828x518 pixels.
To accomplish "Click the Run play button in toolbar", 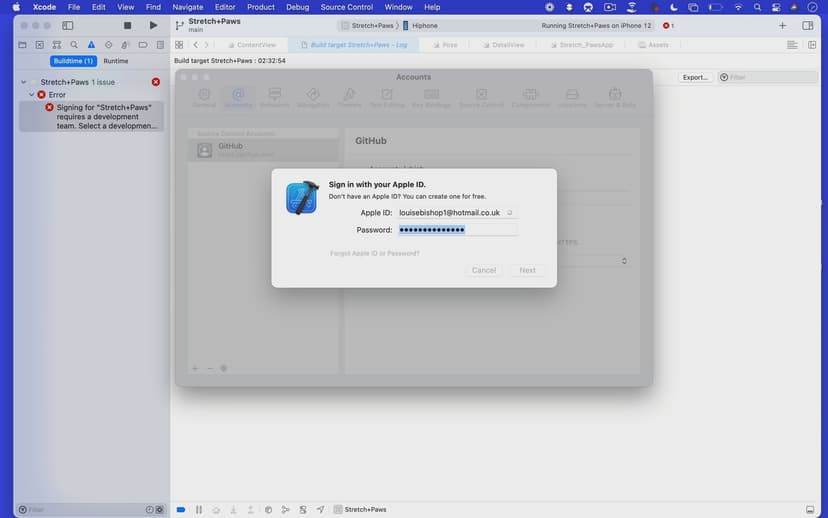I will (153, 25).
